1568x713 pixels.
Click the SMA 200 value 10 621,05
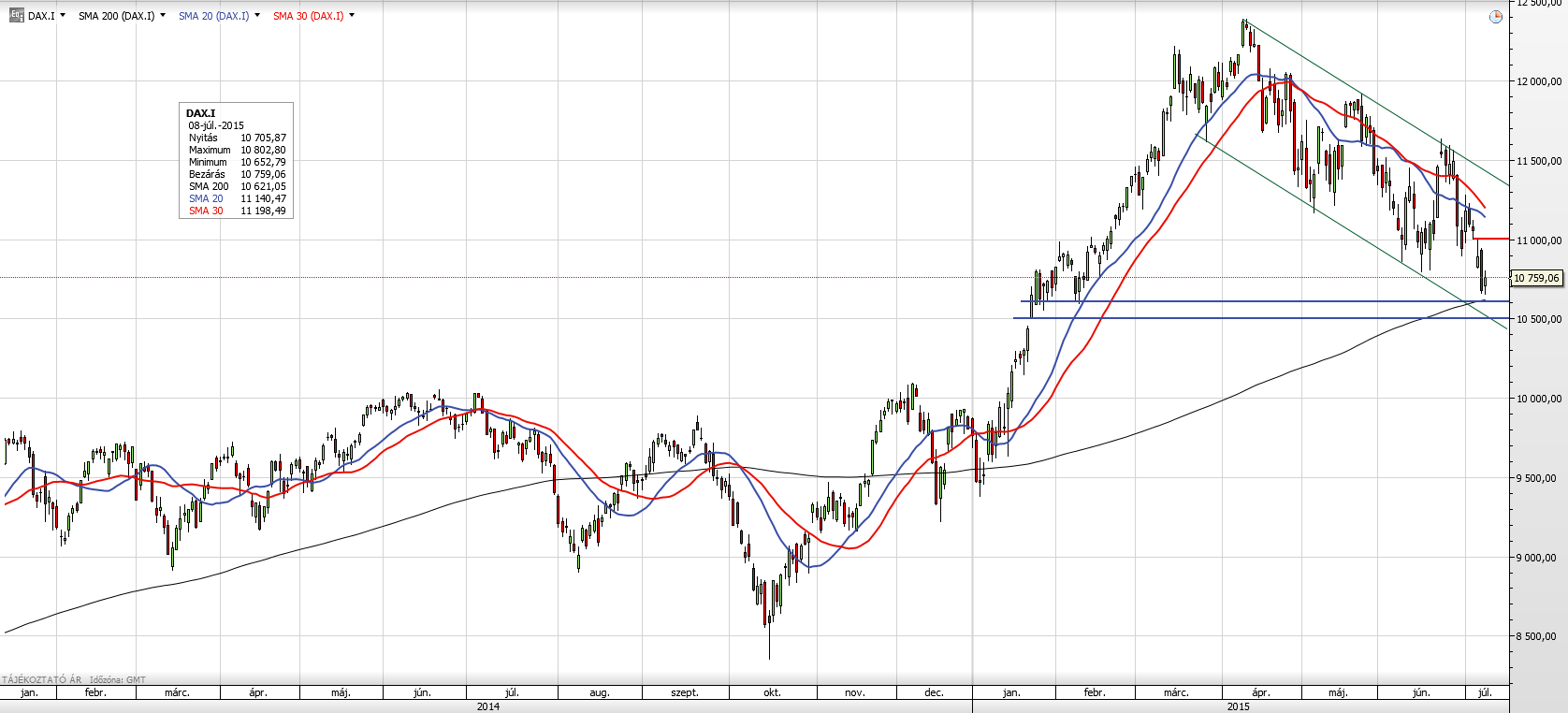tap(263, 186)
